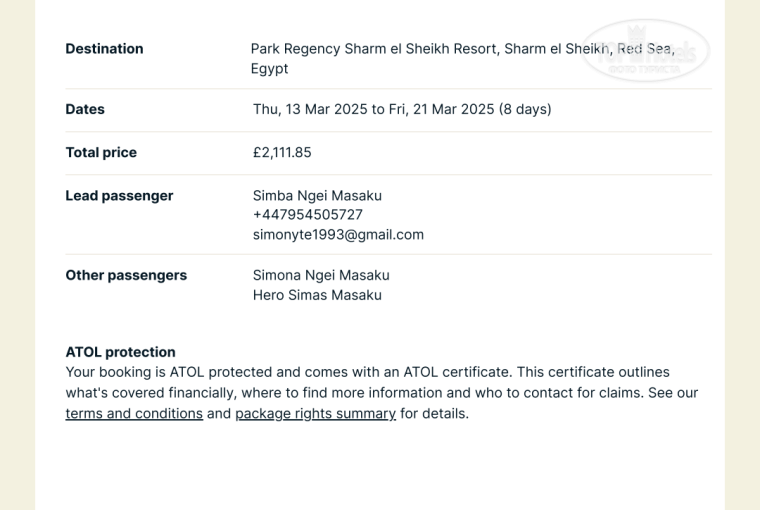This screenshot has width=760, height=510.
Task: Click the ATOL certificate description paragraph
Action: pos(382,393)
